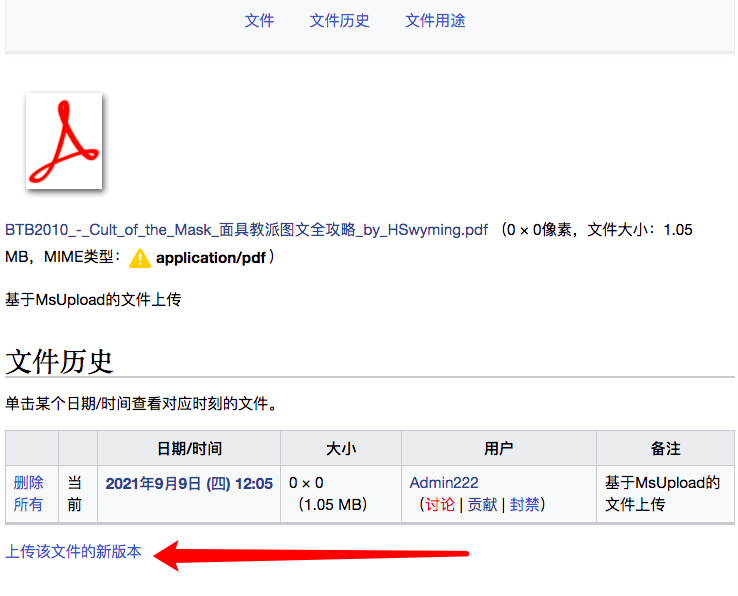Click the 封禁 block link
Image resolution: width=738 pixels, height=596 pixels.
coord(524,505)
